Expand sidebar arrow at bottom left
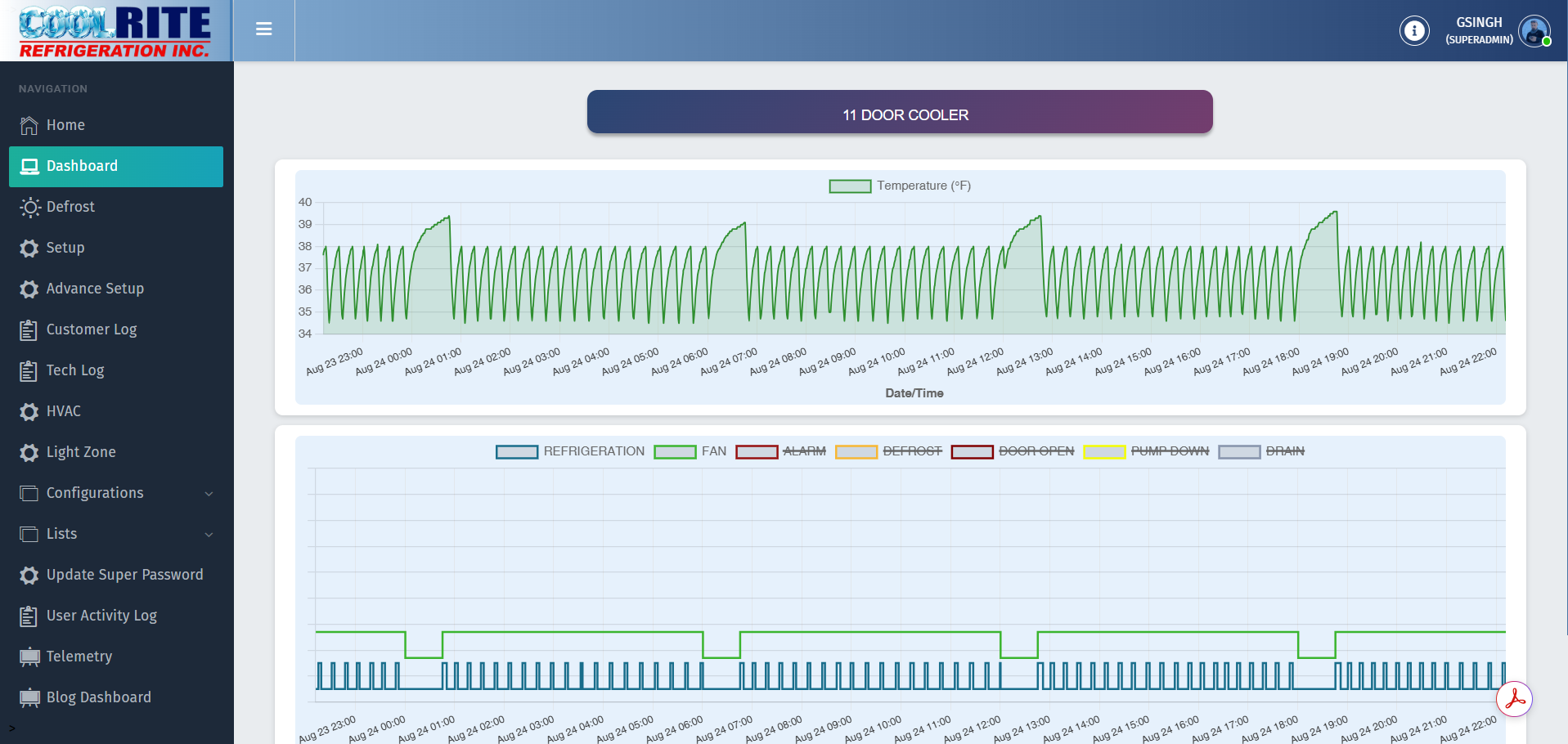The height and width of the screenshot is (744, 1568). click(11, 728)
